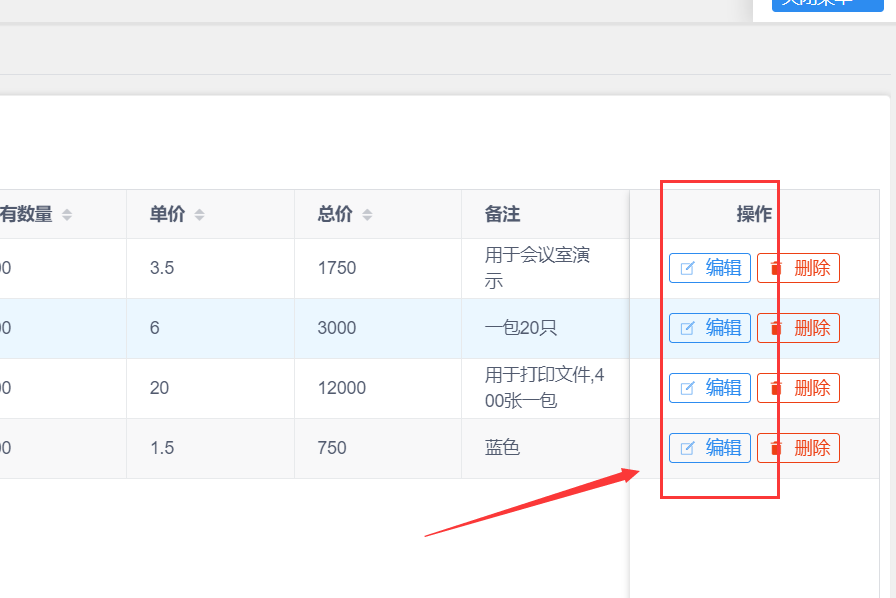Click the 总价 header label
The width and height of the screenshot is (896, 598).
[335, 214]
